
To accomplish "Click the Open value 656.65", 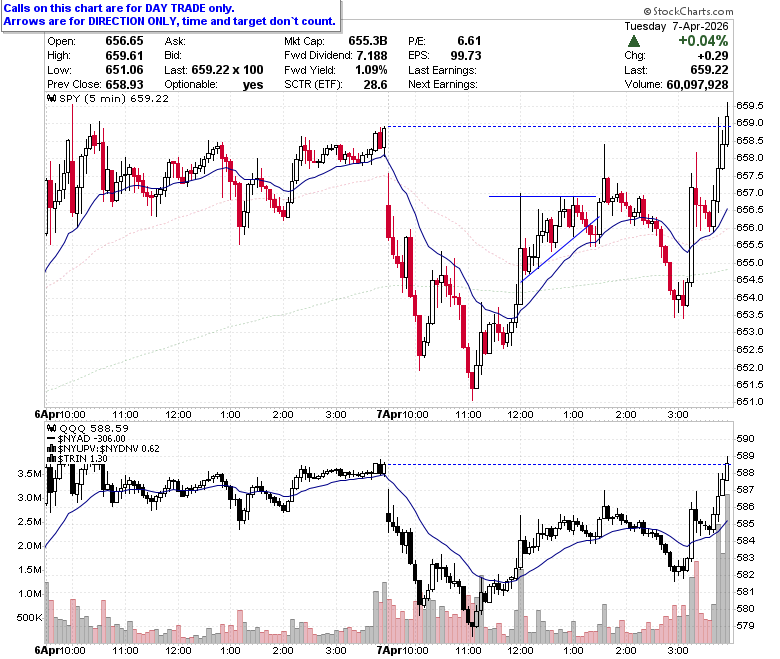I will (x=124, y=41).
